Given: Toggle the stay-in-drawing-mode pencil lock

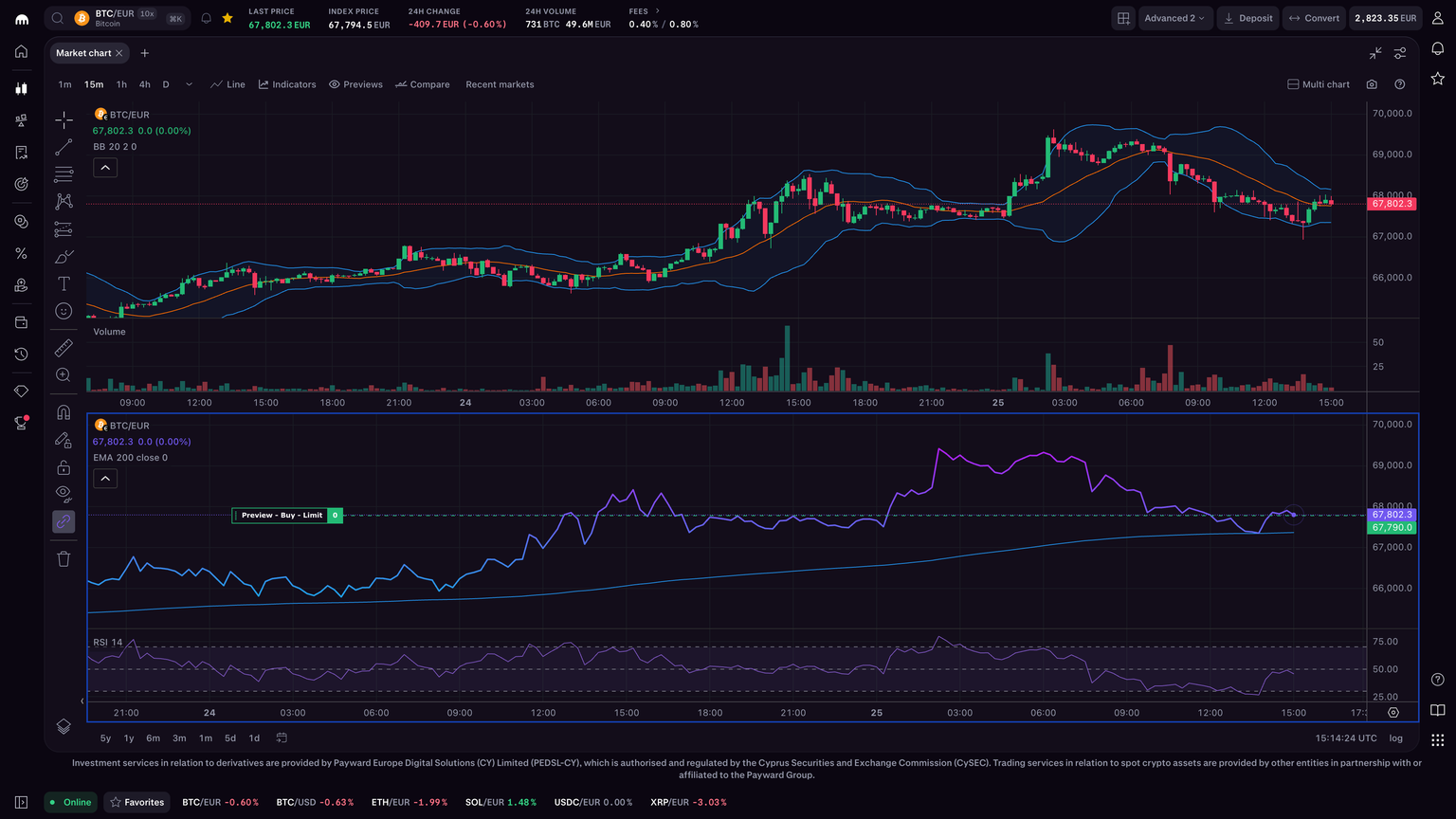Looking at the screenshot, I should click(x=64, y=440).
